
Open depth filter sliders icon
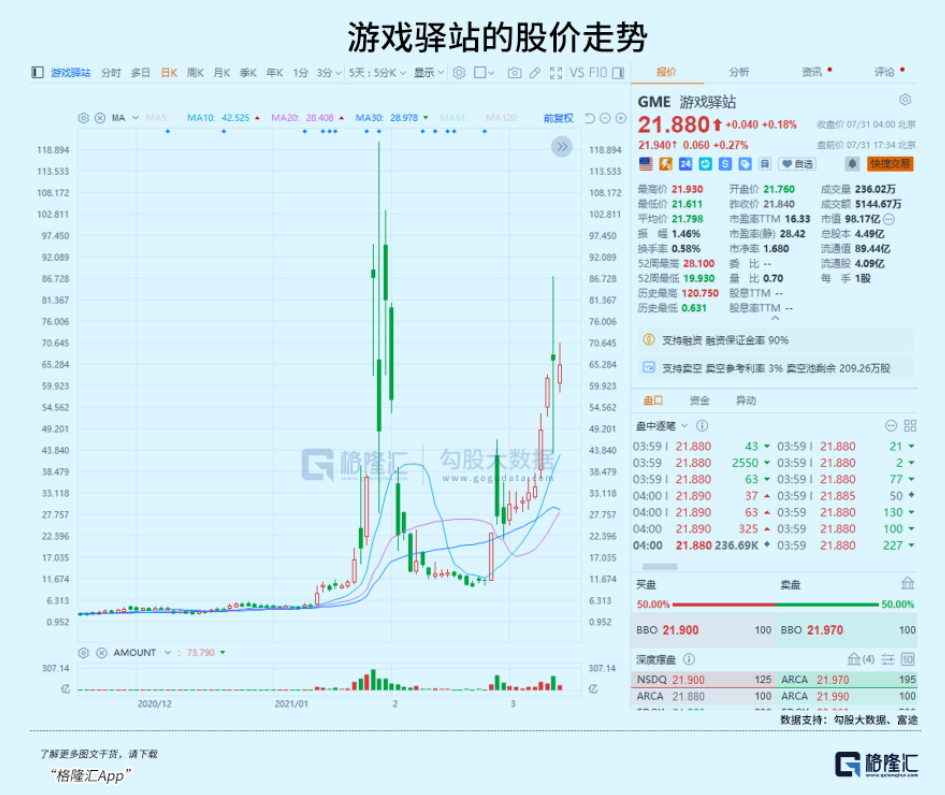tap(888, 659)
